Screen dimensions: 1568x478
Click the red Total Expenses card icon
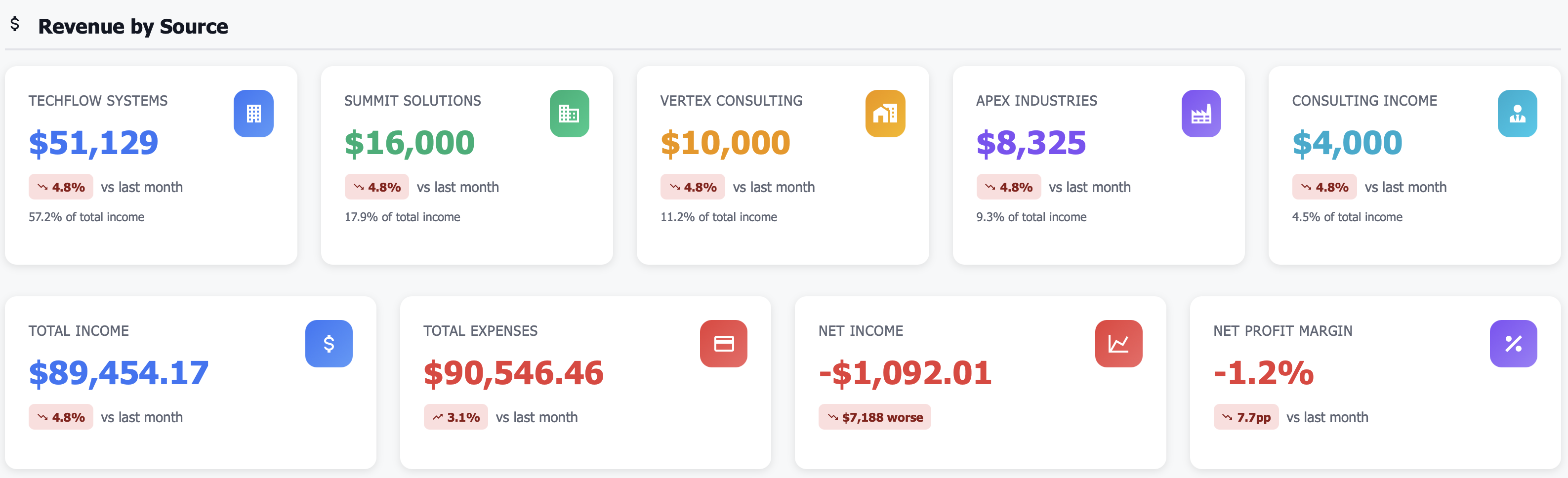click(723, 344)
